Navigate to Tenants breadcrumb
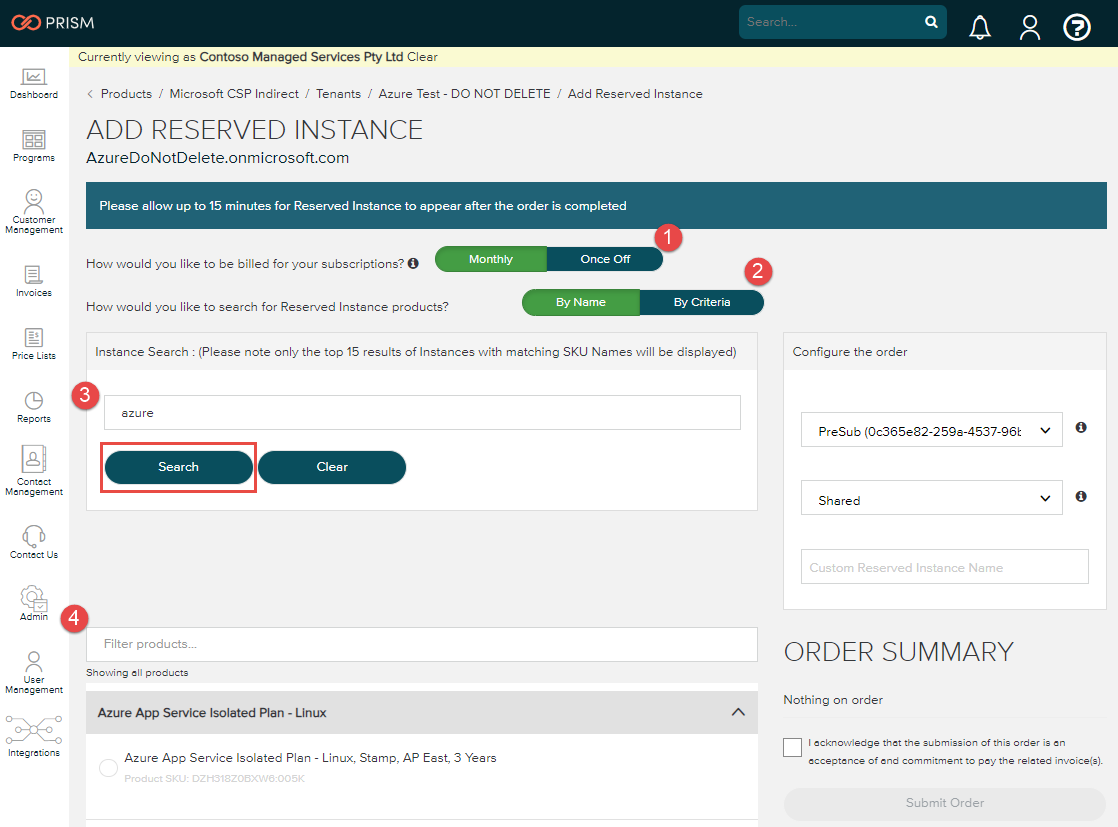The image size is (1118, 827). [338, 94]
